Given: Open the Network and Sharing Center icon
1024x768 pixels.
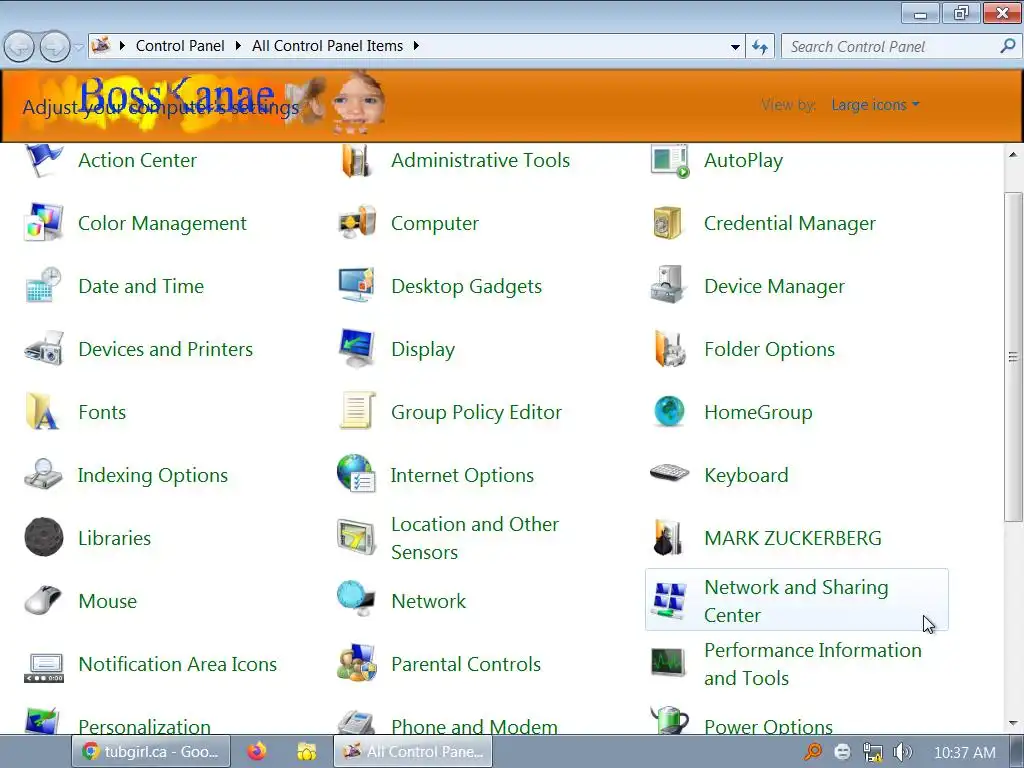Looking at the screenshot, I should coord(669,600).
